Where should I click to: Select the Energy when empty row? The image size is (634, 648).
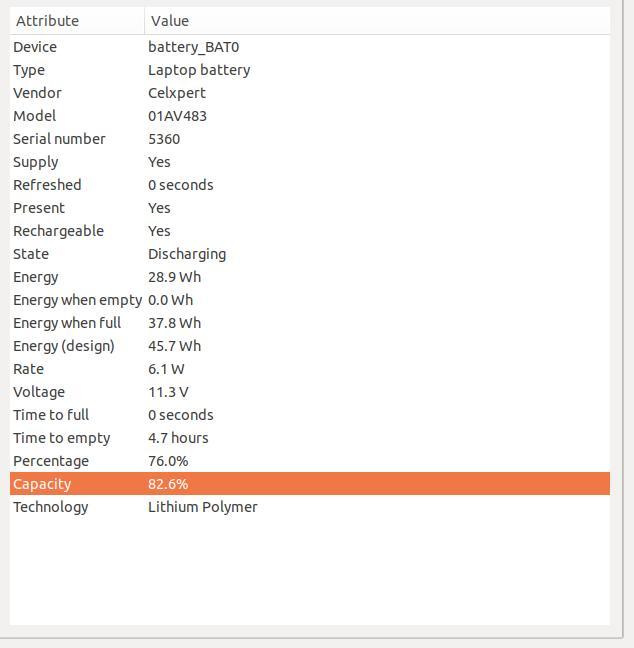(310, 300)
